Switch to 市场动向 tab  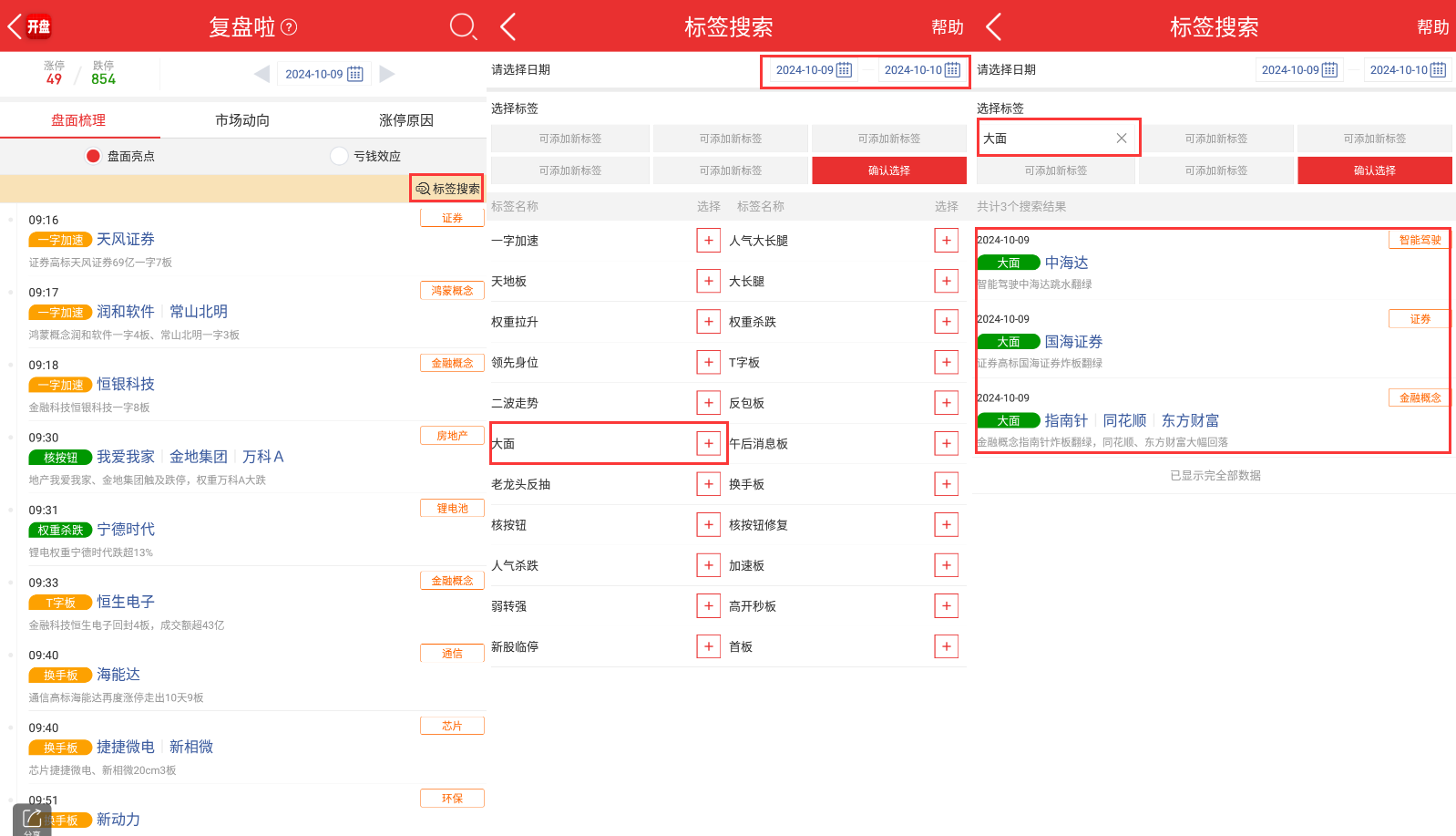pyautogui.click(x=242, y=120)
